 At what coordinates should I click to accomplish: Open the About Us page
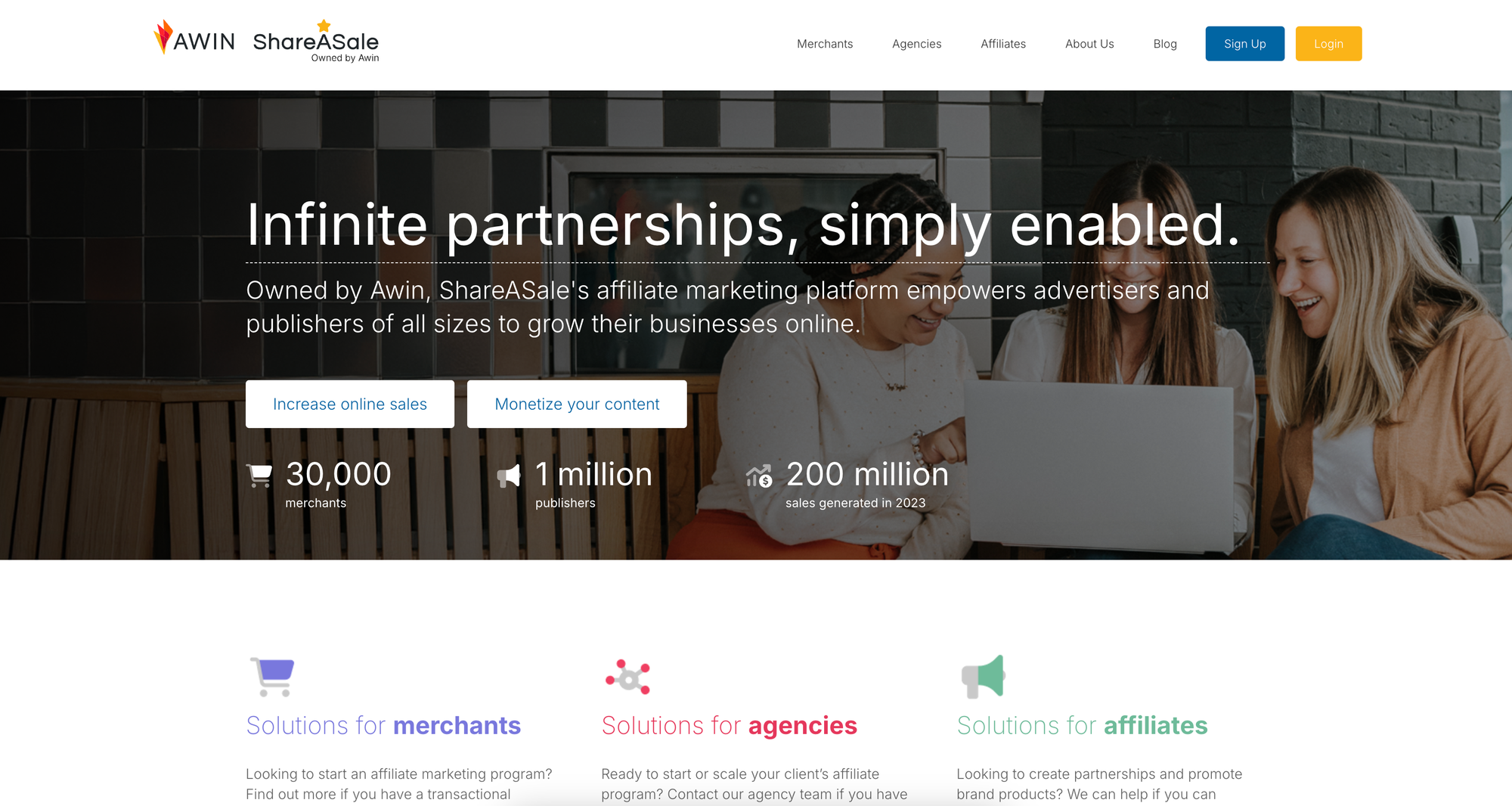(x=1089, y=44)
